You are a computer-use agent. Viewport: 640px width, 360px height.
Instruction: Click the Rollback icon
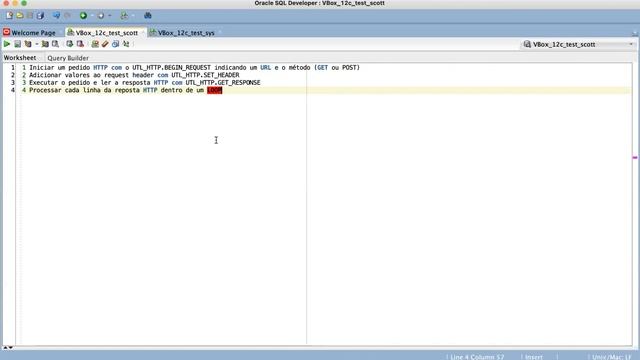click(x=80, y=44)
